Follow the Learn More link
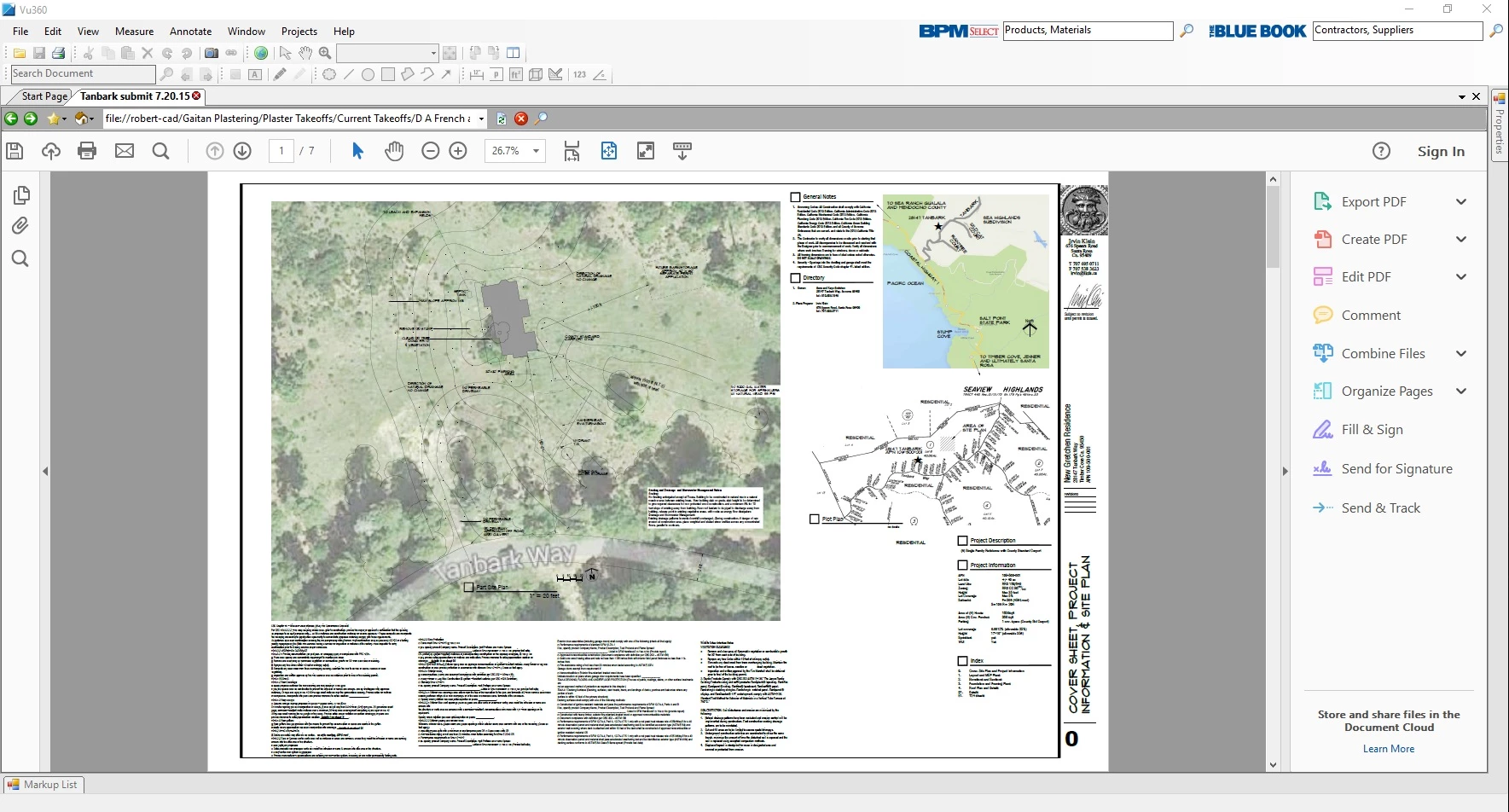 pos(1388,749)
